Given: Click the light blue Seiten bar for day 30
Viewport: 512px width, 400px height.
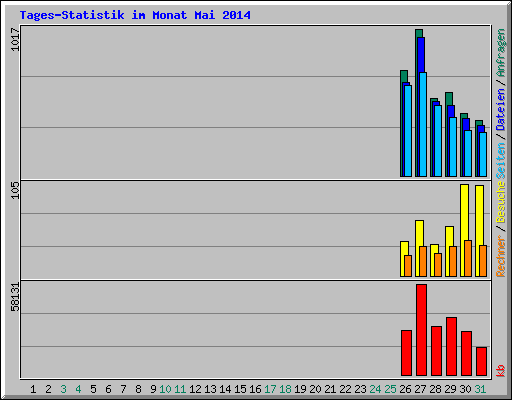Looking at the screenshot, I should [x=468, y=153].
